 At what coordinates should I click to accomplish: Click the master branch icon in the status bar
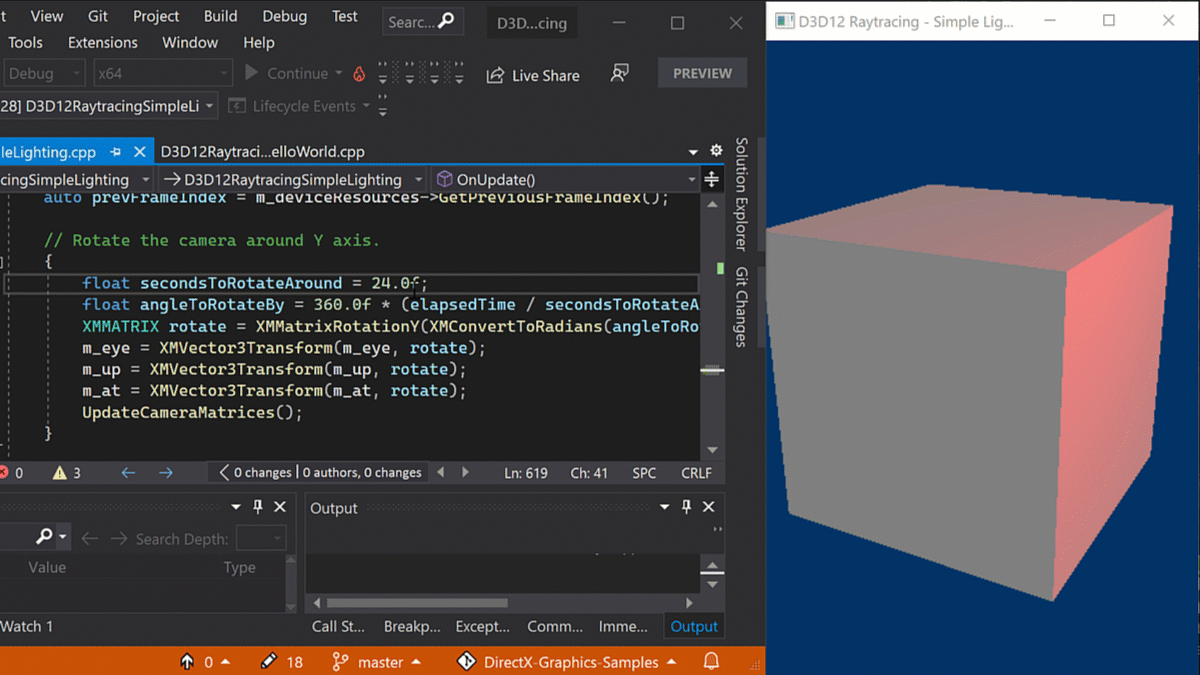(x=341, y=661)
